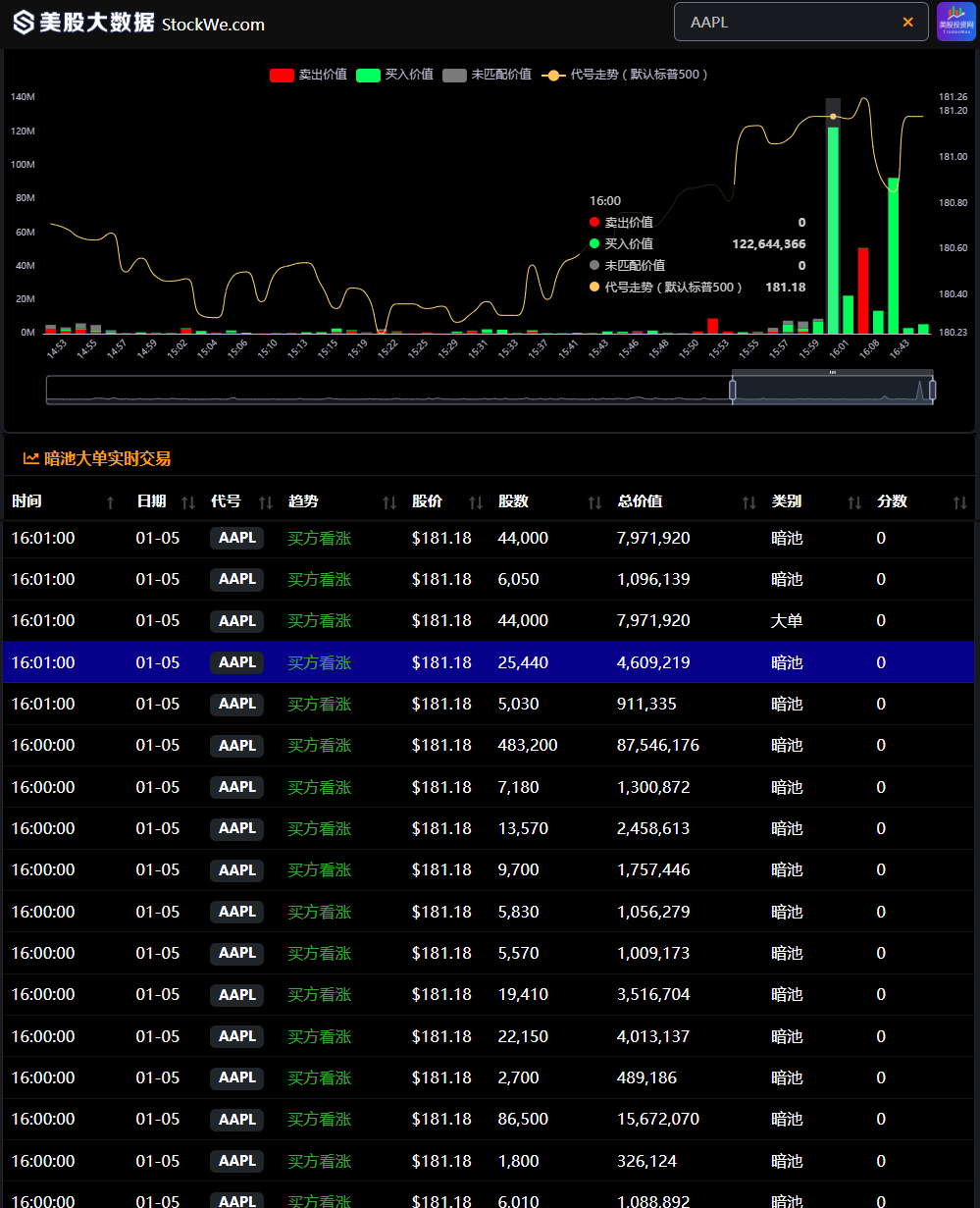Select the 大单 category cell
The height and width of the screenshot is (1208, 980).
point(787,621)
